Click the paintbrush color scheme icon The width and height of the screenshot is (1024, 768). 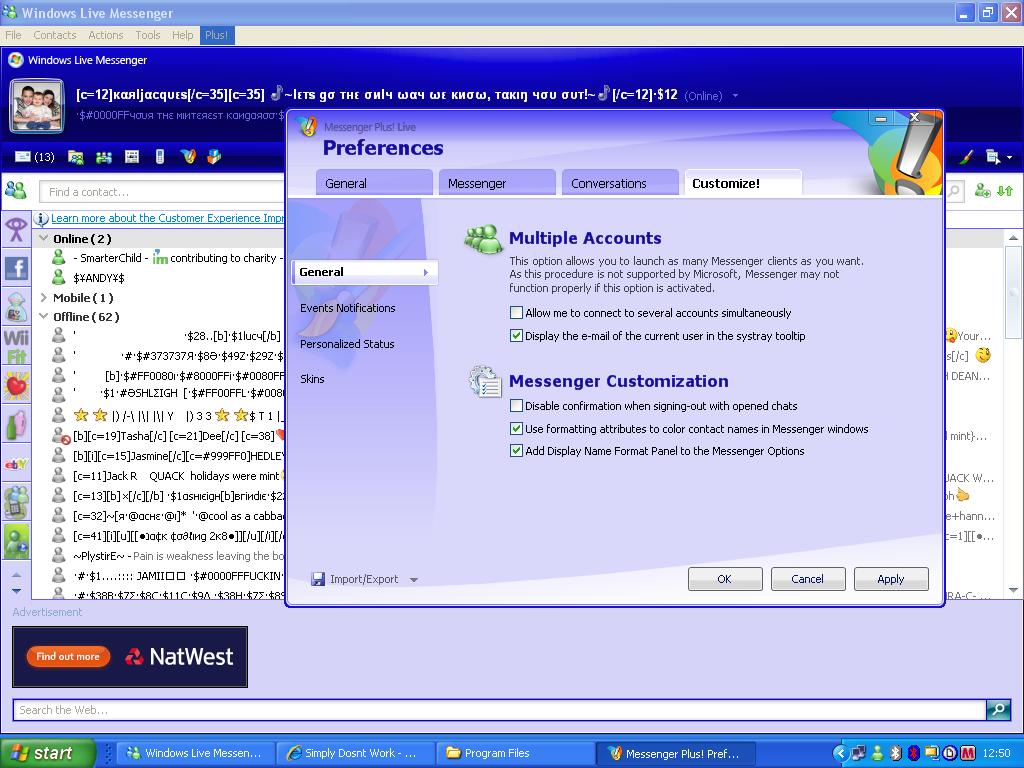click(x=966, y=157)
